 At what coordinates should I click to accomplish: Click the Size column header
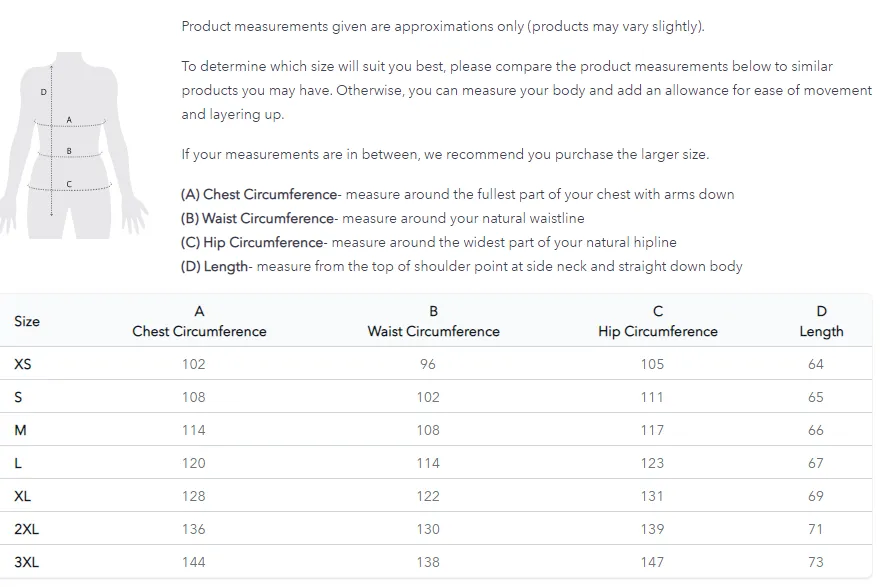click(27, 321)
